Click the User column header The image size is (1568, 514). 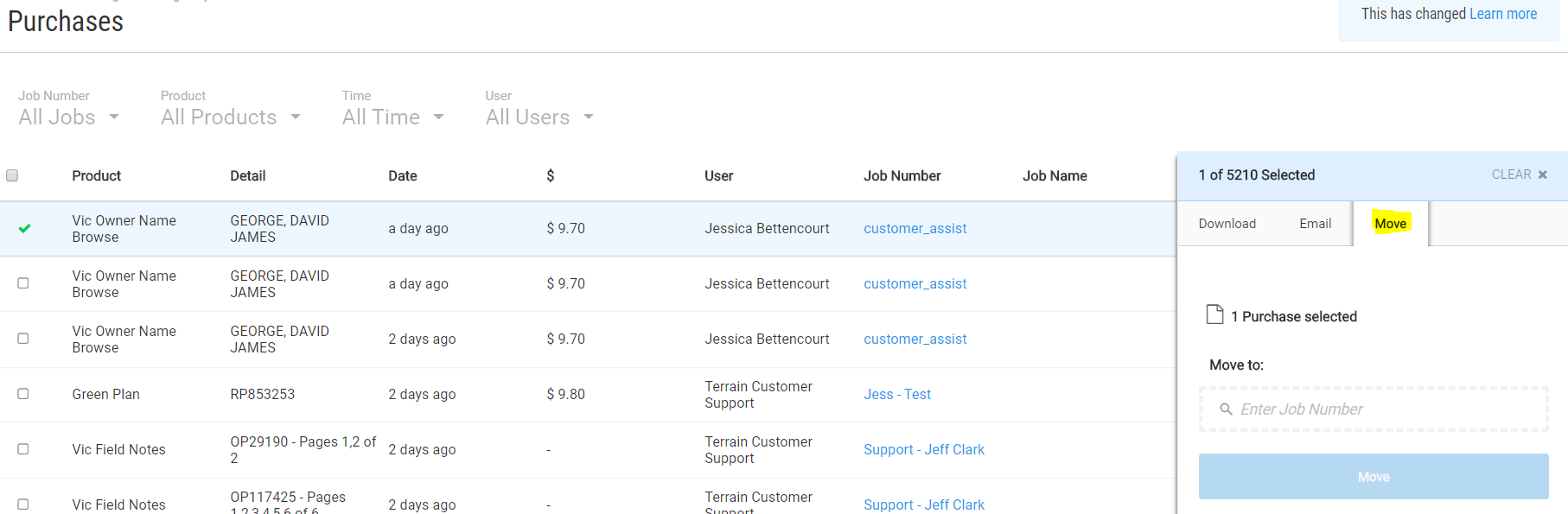tap(719, 176)
